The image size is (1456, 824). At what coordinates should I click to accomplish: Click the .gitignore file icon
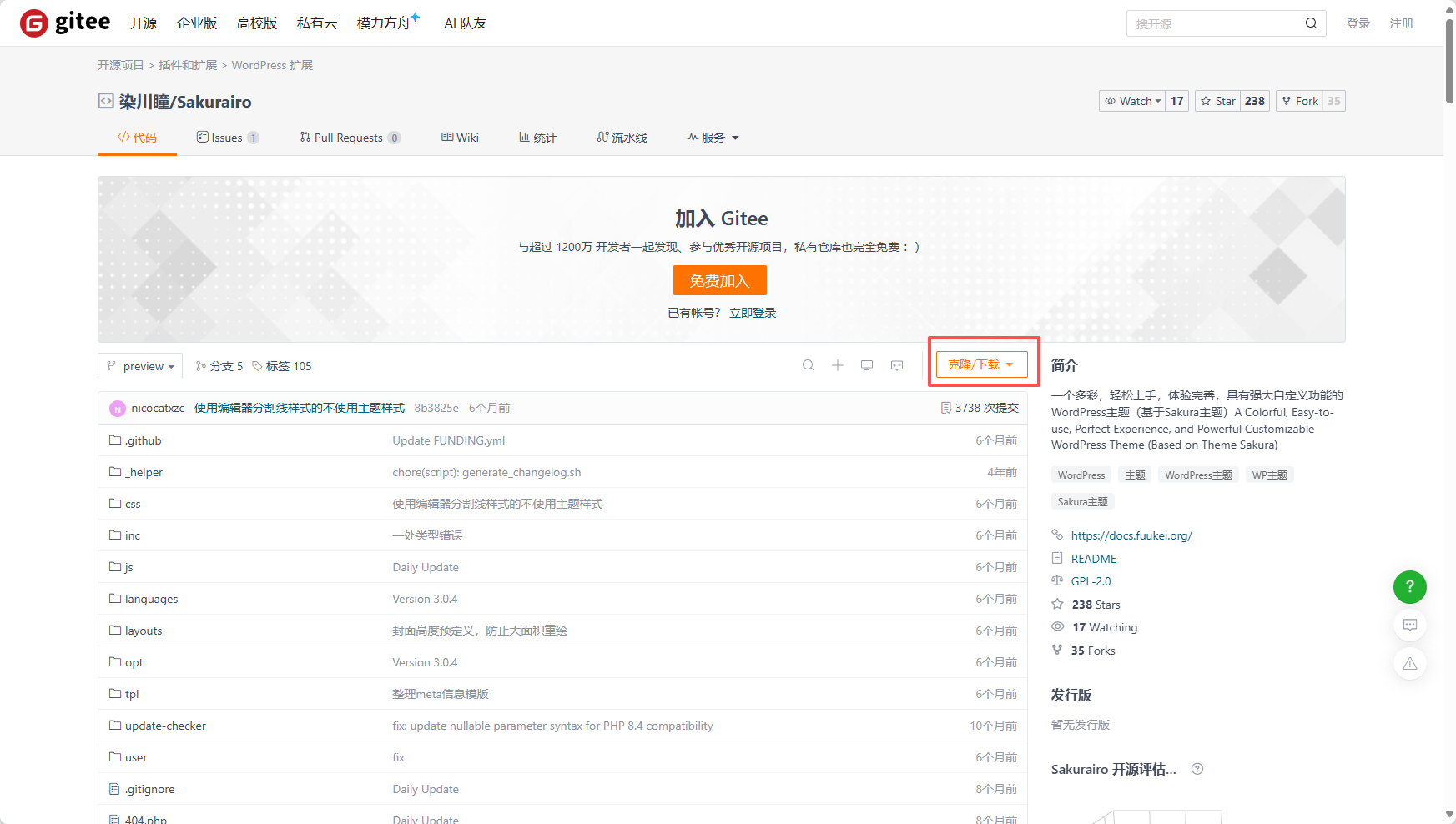[x=114, y=789]
